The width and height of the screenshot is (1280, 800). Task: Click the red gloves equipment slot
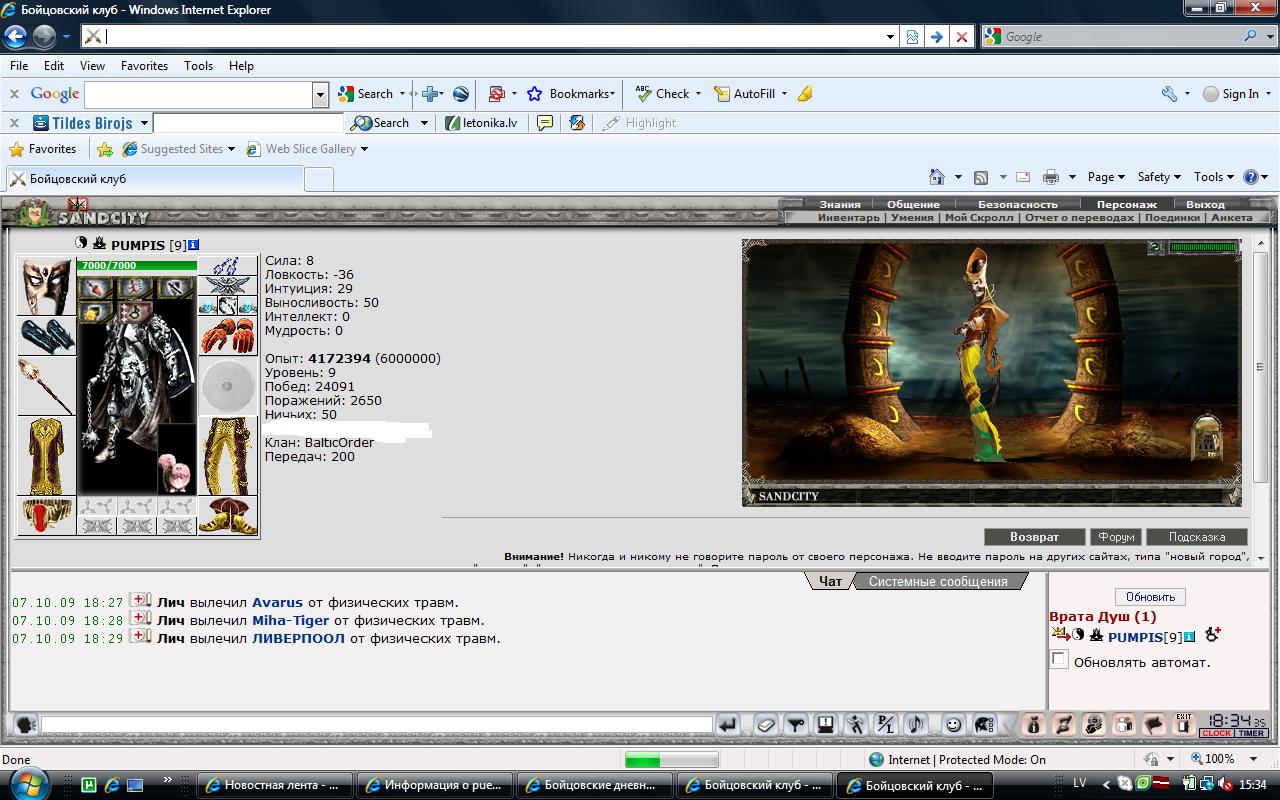228,336
